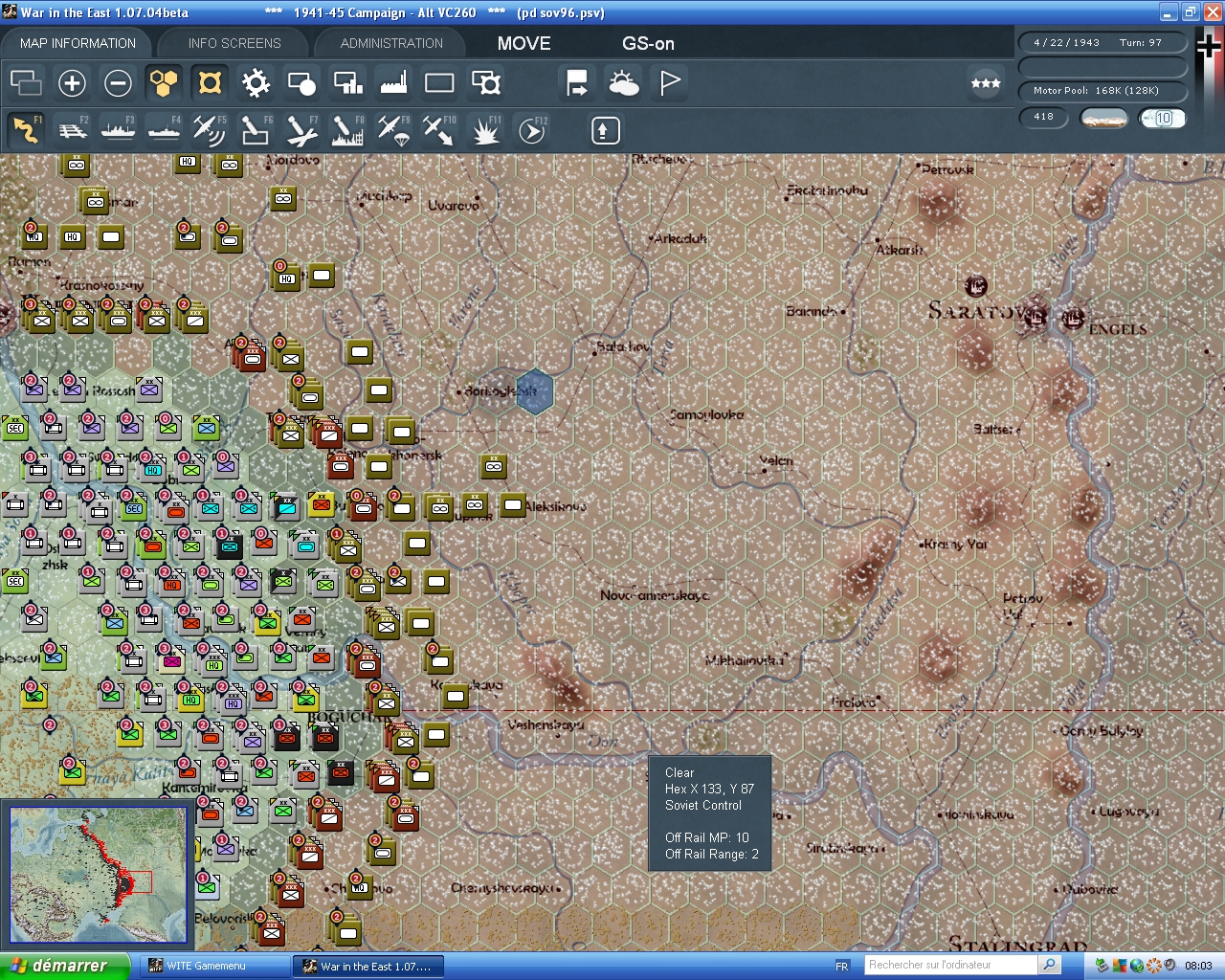
Task: Select the F8 bomb city mode icon
Action: coord(346,130)
